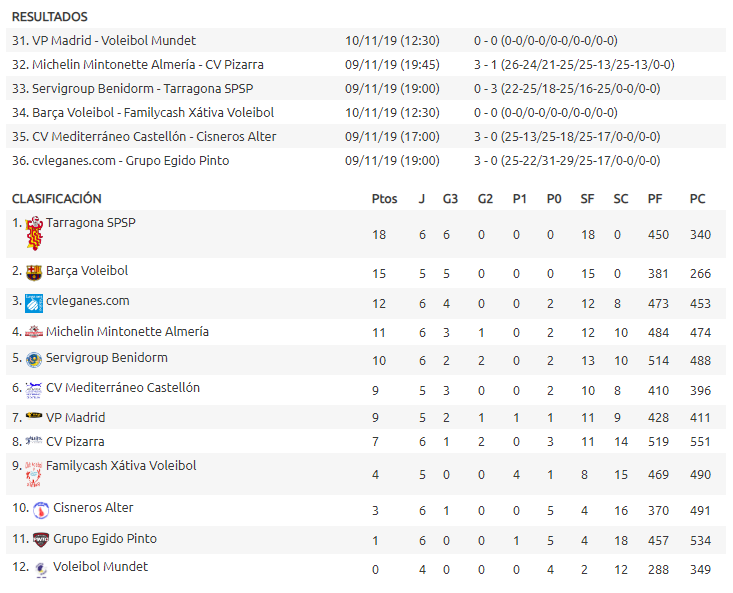Image resolution: width=733 pixels, height=593 pixels.
Task: Click the Familycash Xàtiva Voleibol crest
Action: point(34,473)
